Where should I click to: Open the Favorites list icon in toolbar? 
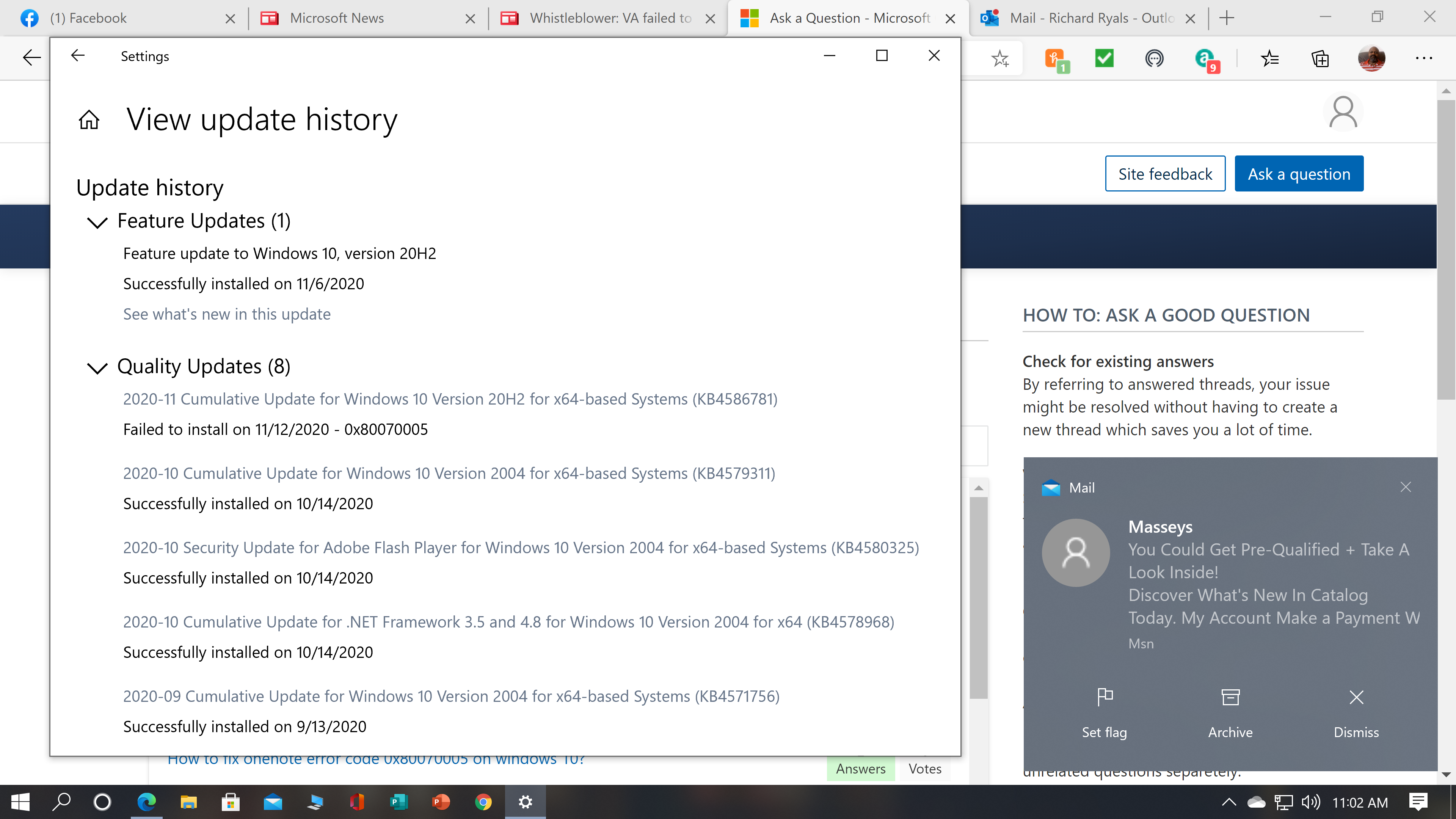(x=1269, y=58)
